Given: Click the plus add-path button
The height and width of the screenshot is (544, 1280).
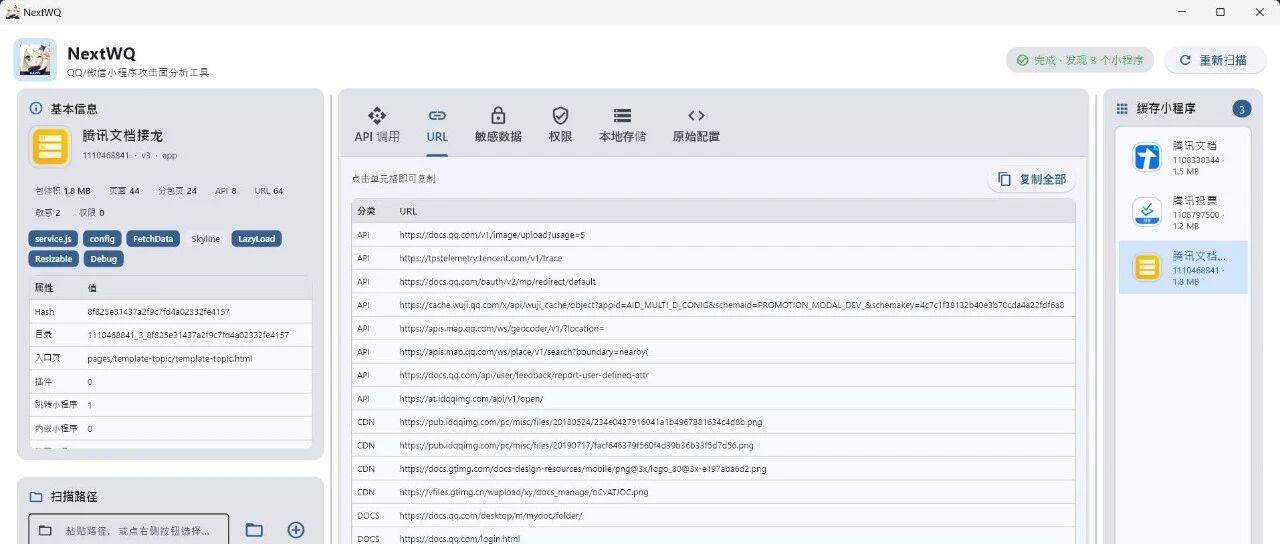Looking at the screenshot, I should [296, 530].
